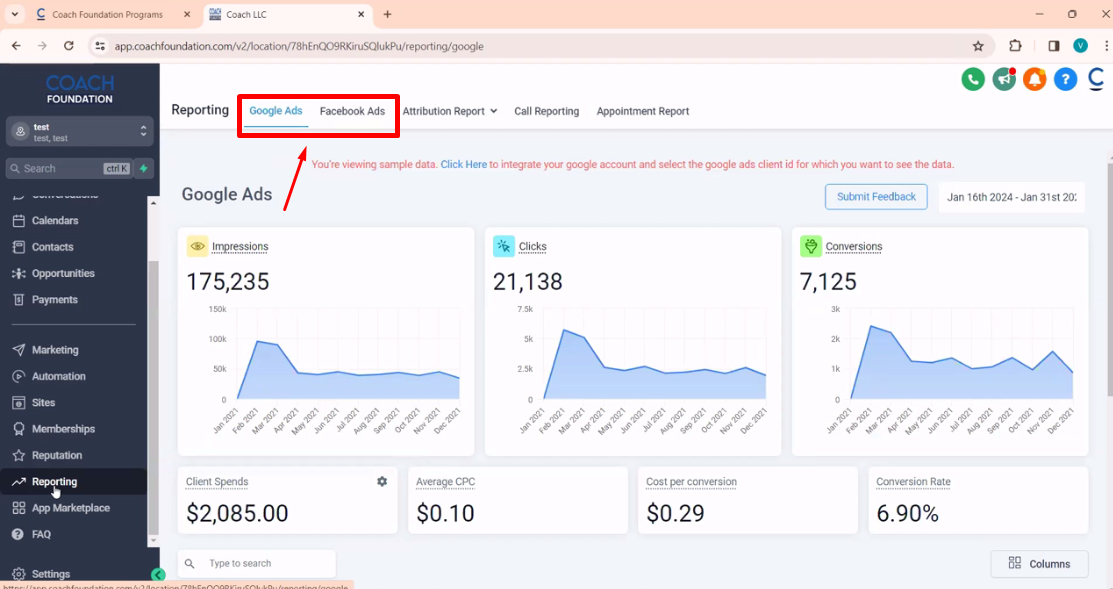This screenshot has height=589, width=1113.
Task: Click the Clicks card title
Action: pyautogui.click(x=532, y=247)
